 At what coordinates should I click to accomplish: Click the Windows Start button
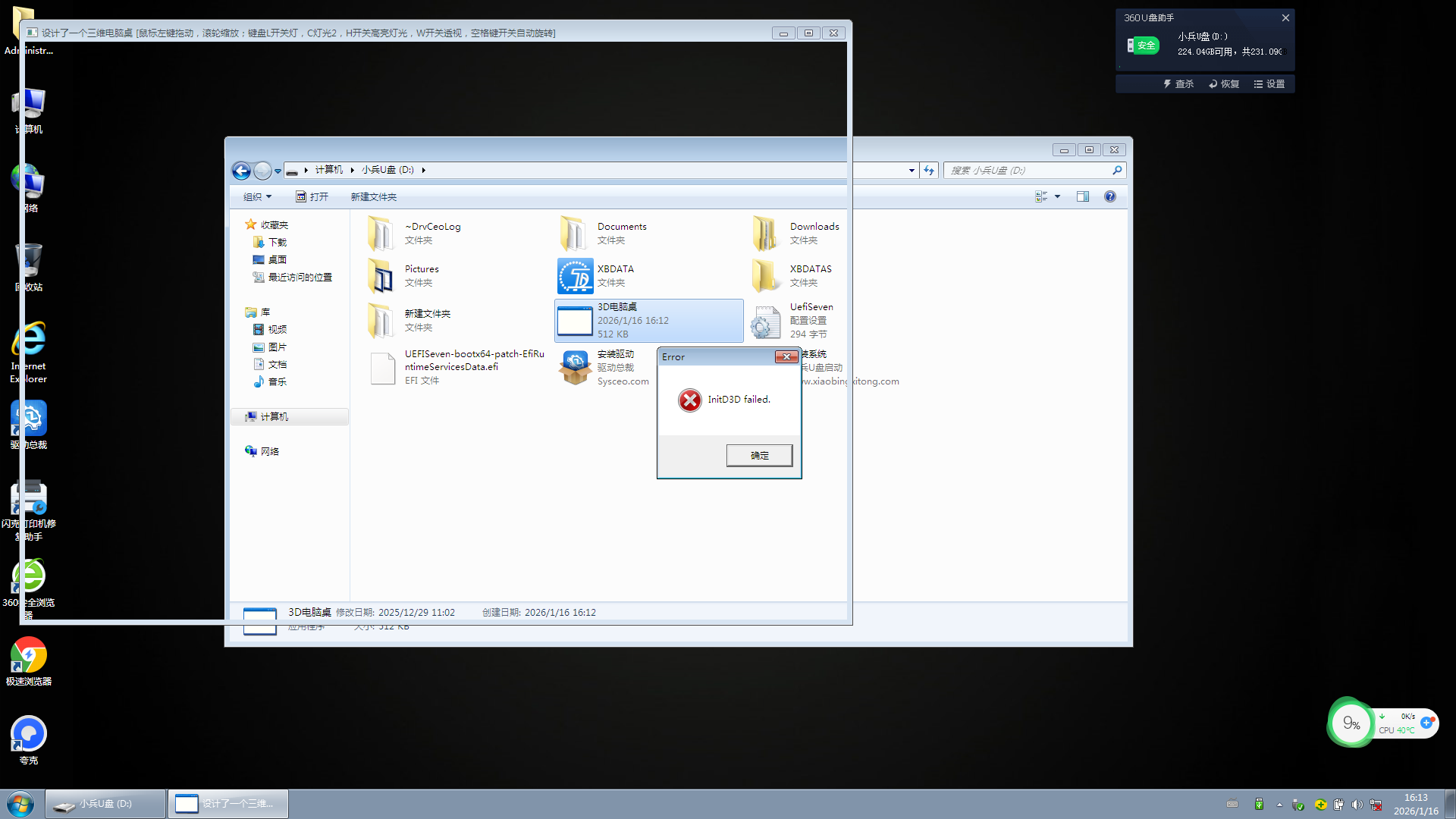[x=20, y=804]
